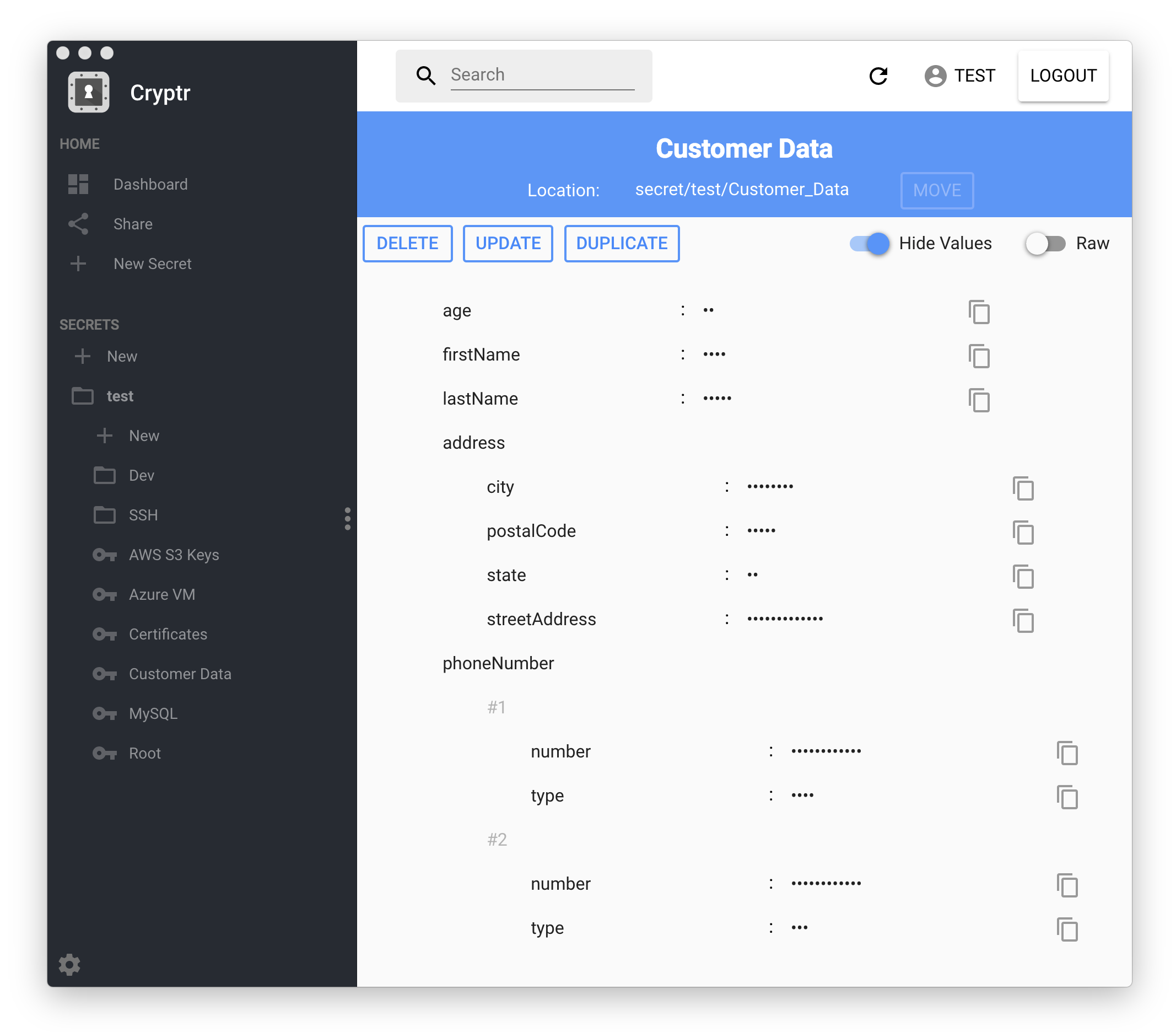Copy the age value to clipboard
1176x1032 pixels.
pos(979,311)
